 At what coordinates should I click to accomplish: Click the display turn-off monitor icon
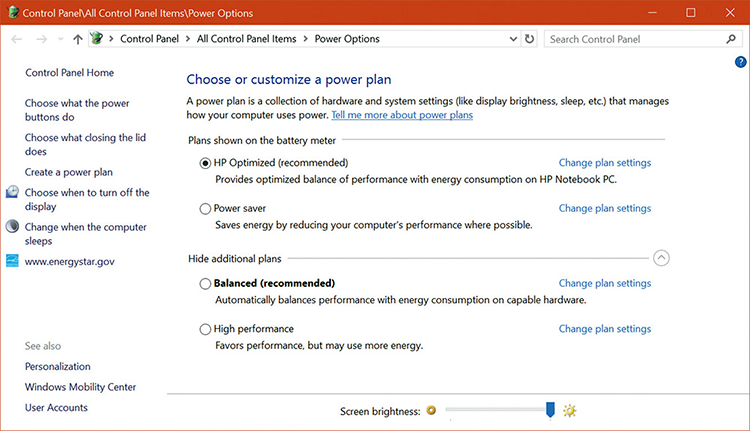pyautogui.click(x=12, y=192)
